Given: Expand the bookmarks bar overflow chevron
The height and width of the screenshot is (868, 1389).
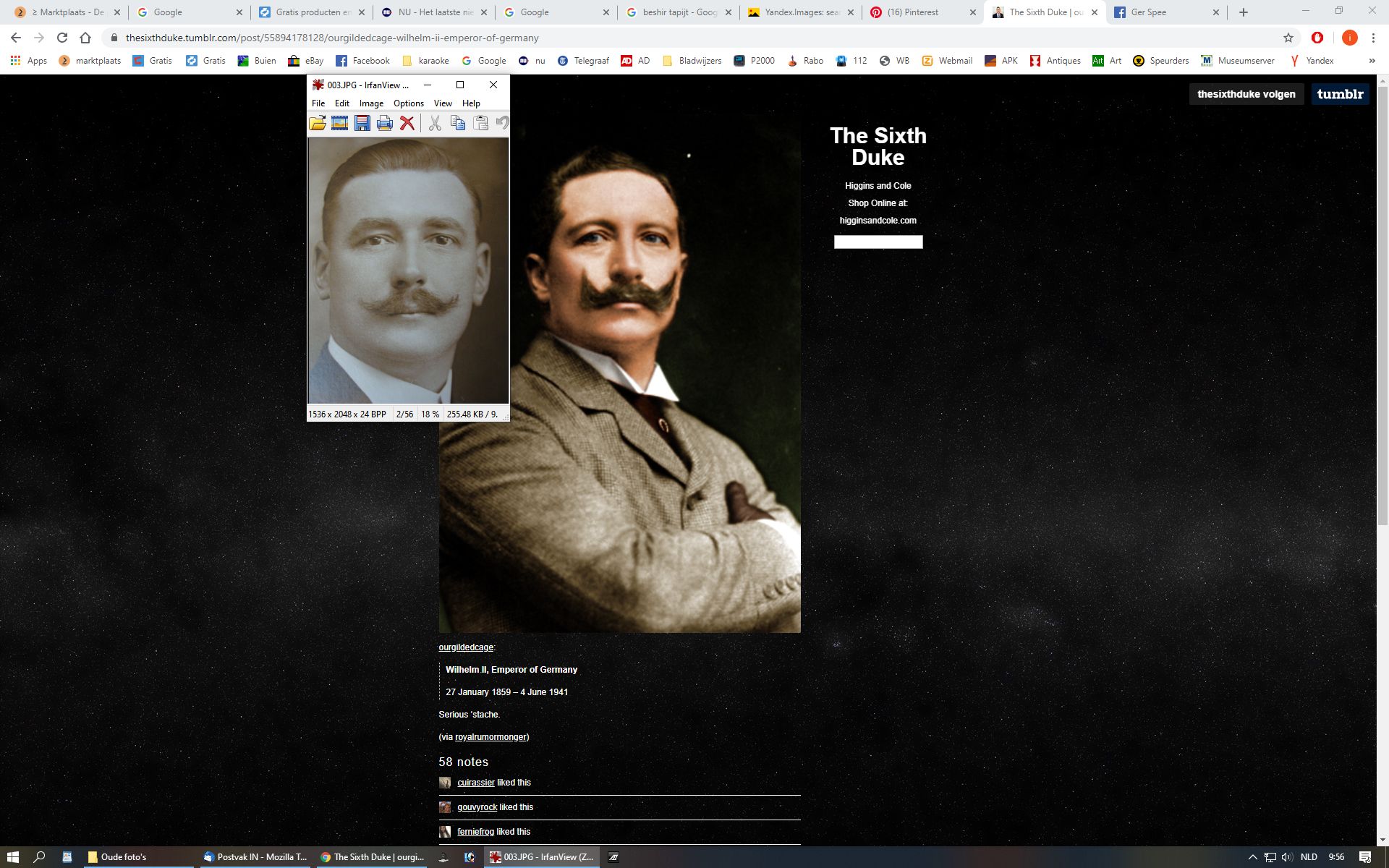Looking at the screenshot, I should point(1372,61).
